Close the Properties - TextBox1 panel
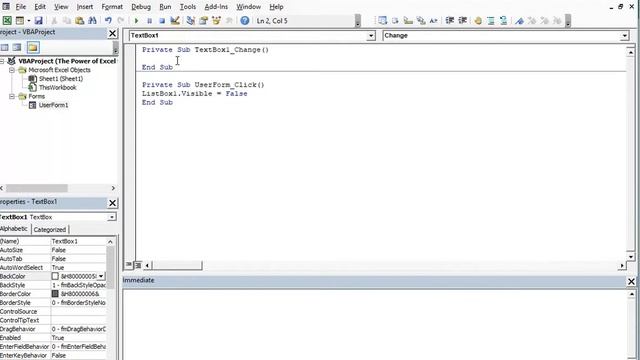Screen dimensions: 640x360 113,203
